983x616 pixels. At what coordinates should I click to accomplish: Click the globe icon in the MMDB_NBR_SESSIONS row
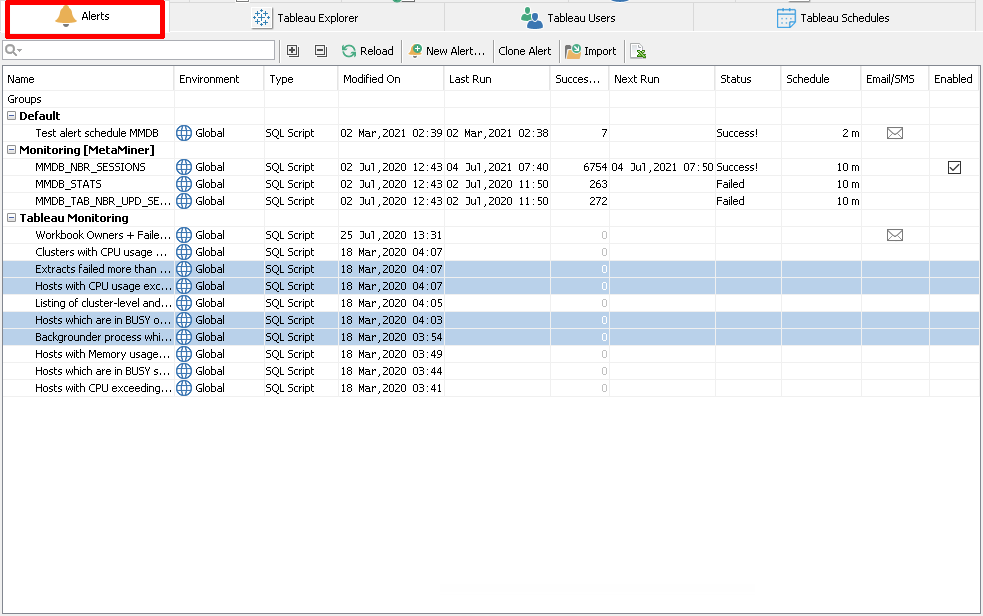(184, 167)
